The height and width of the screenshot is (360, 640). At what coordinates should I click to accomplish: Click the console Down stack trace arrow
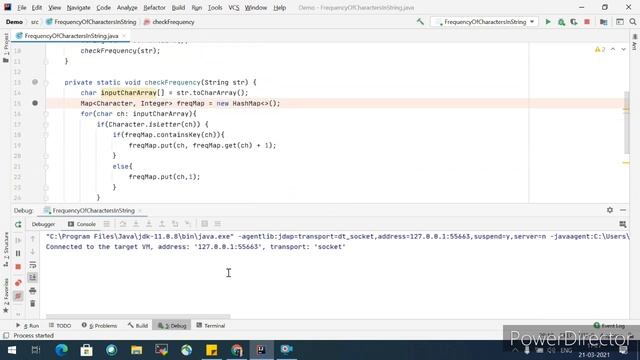coord(33,252)
